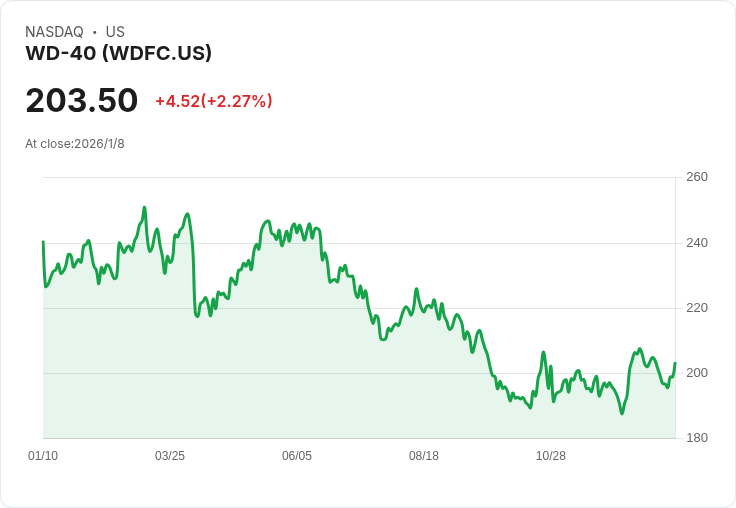Click the 180 price axis label
Image resolution: width=736 pixels, height=508 pixels.
(697, 438)
